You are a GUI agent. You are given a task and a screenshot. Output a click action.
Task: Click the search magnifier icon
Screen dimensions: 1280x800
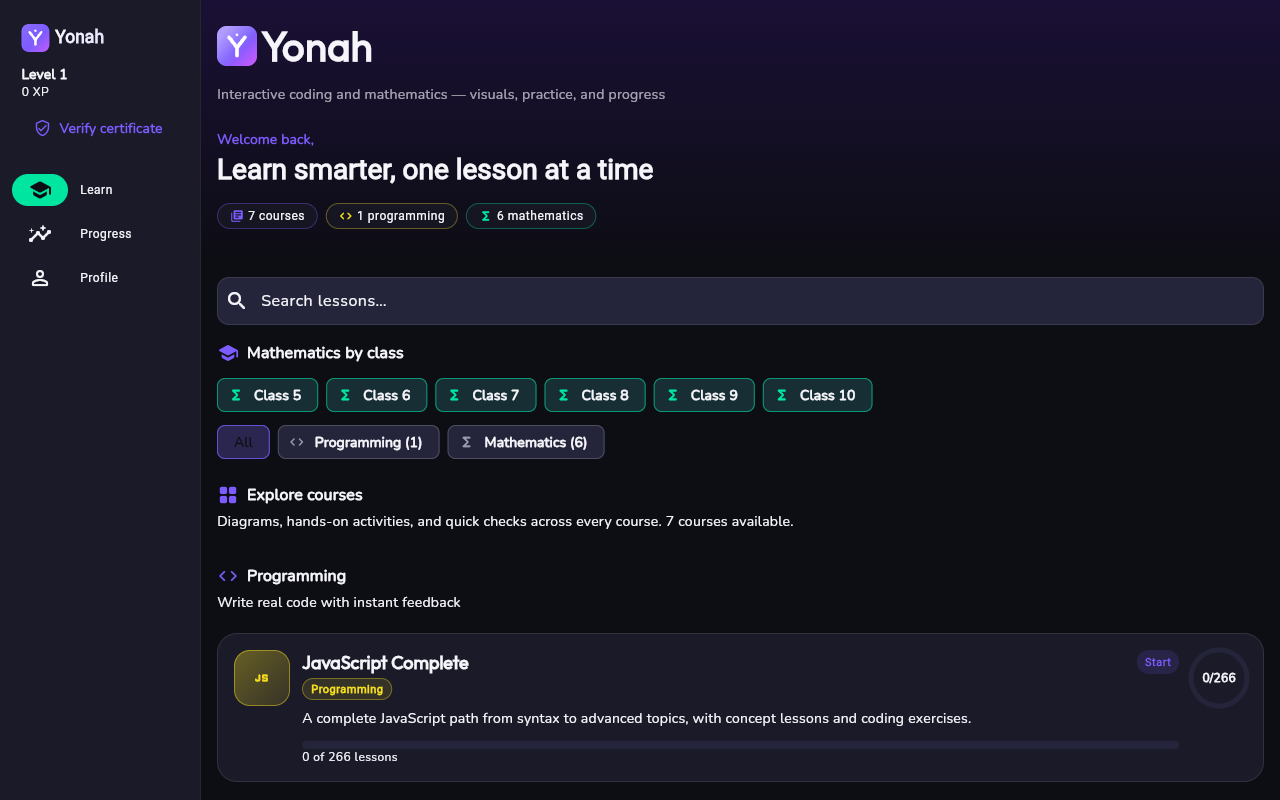237,301
